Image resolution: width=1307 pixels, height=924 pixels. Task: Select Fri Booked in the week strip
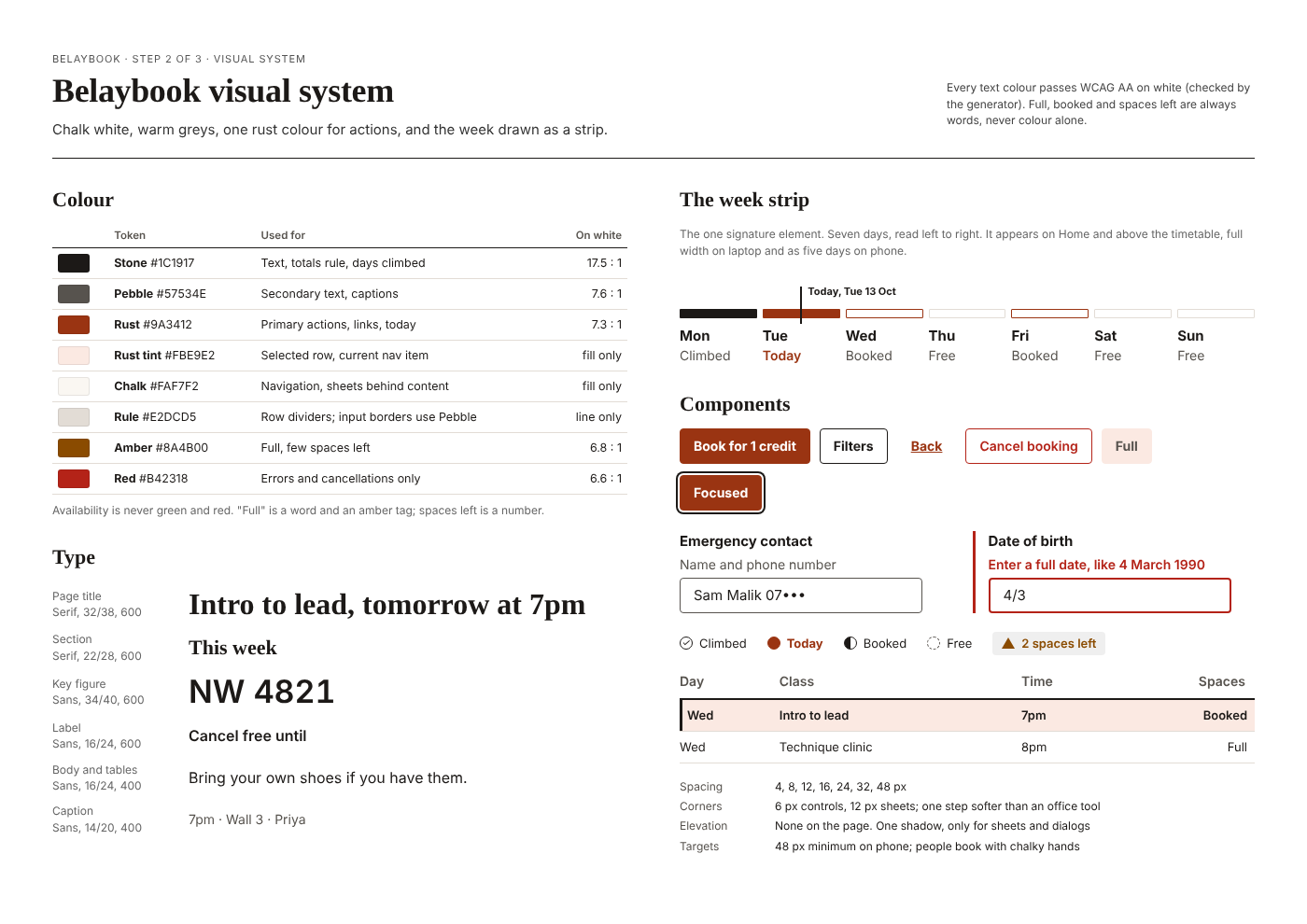tap(1049, 337)
